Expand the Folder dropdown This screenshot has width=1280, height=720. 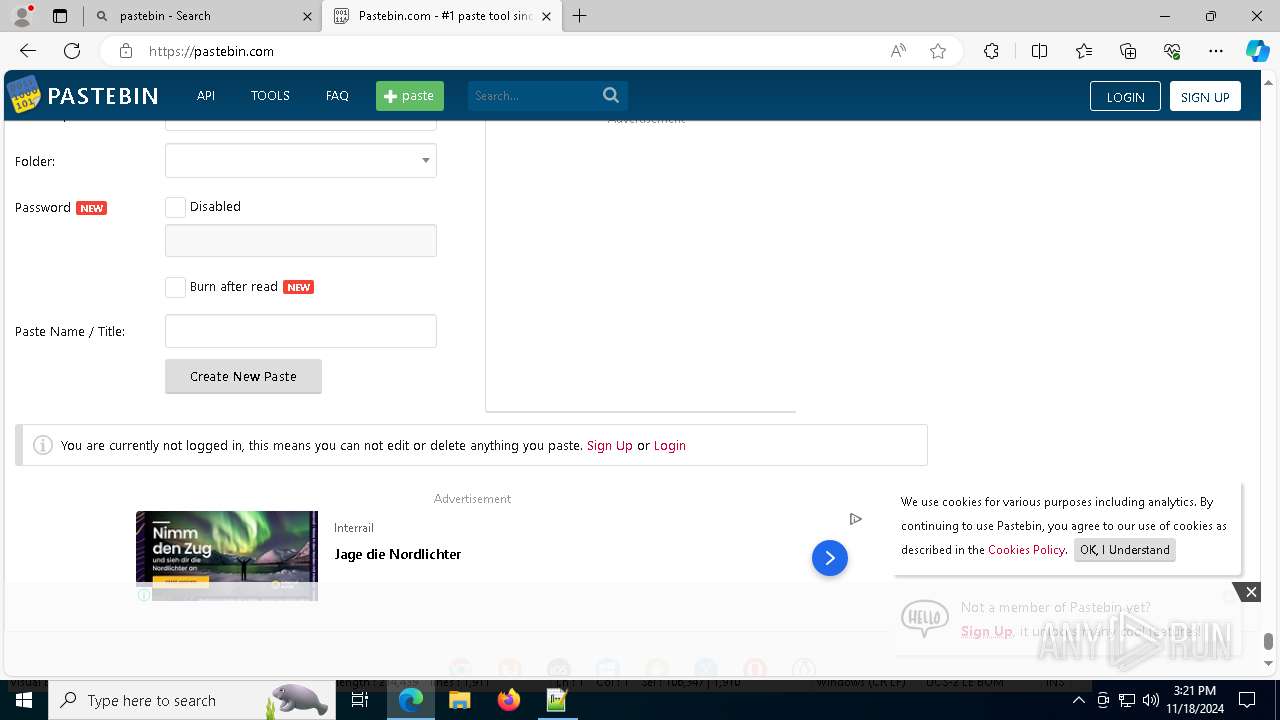click(301, 161)
